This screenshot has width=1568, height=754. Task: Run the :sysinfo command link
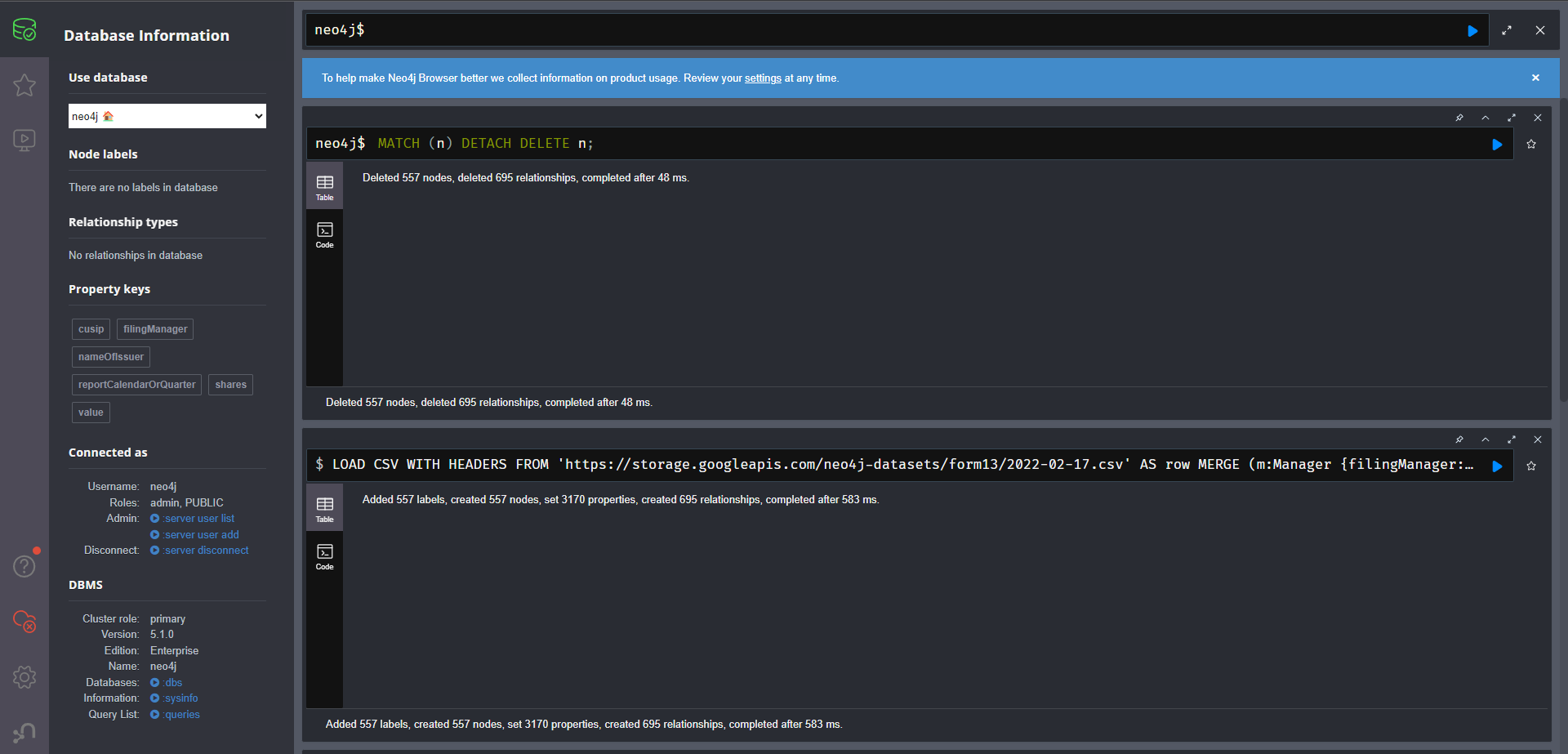[174, 698]
